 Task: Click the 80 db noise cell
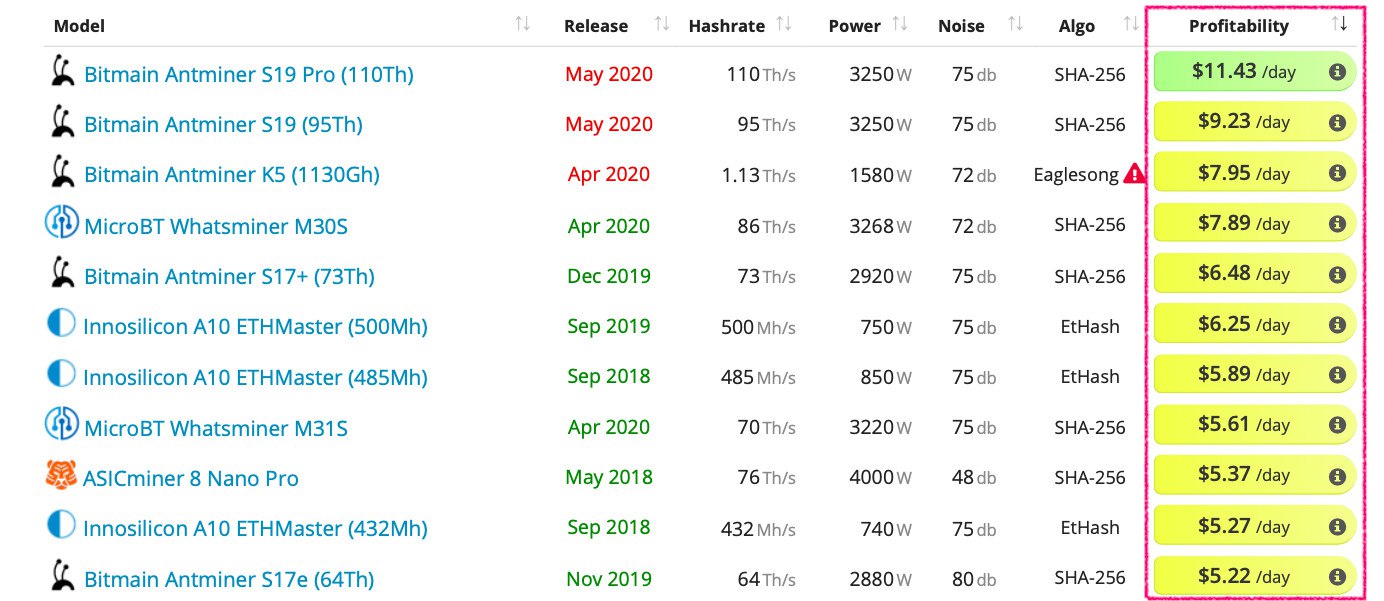(x=974, y=578)
